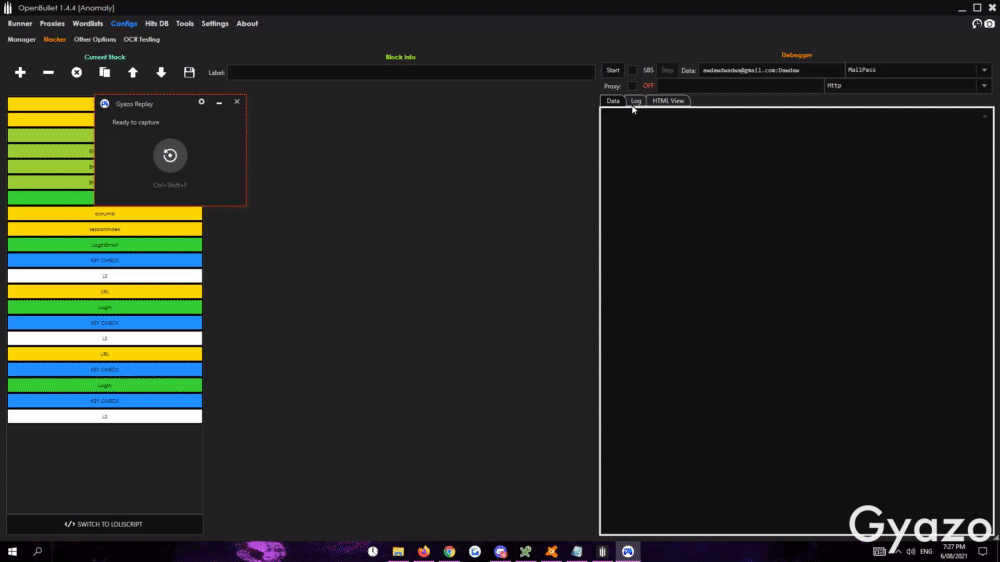This screenshot has width=1000, height=562.
Task: Remove selected block with the minus icon
Action: [48, 73]
